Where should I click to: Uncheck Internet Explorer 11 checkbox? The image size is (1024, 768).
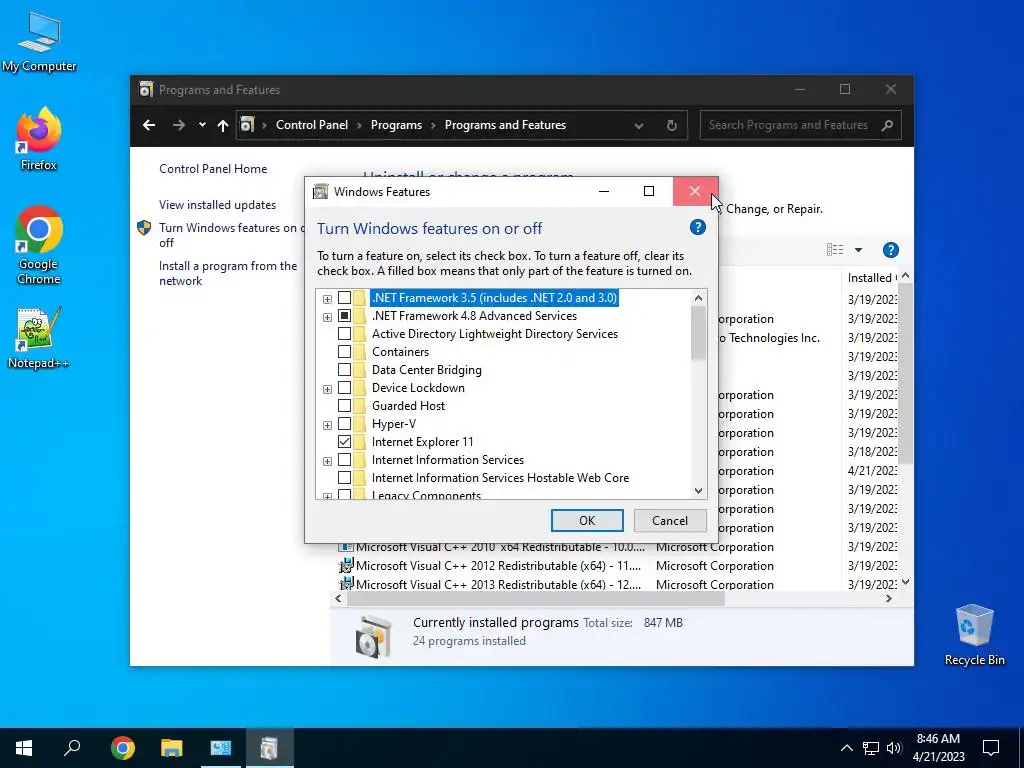click(344, 442)
